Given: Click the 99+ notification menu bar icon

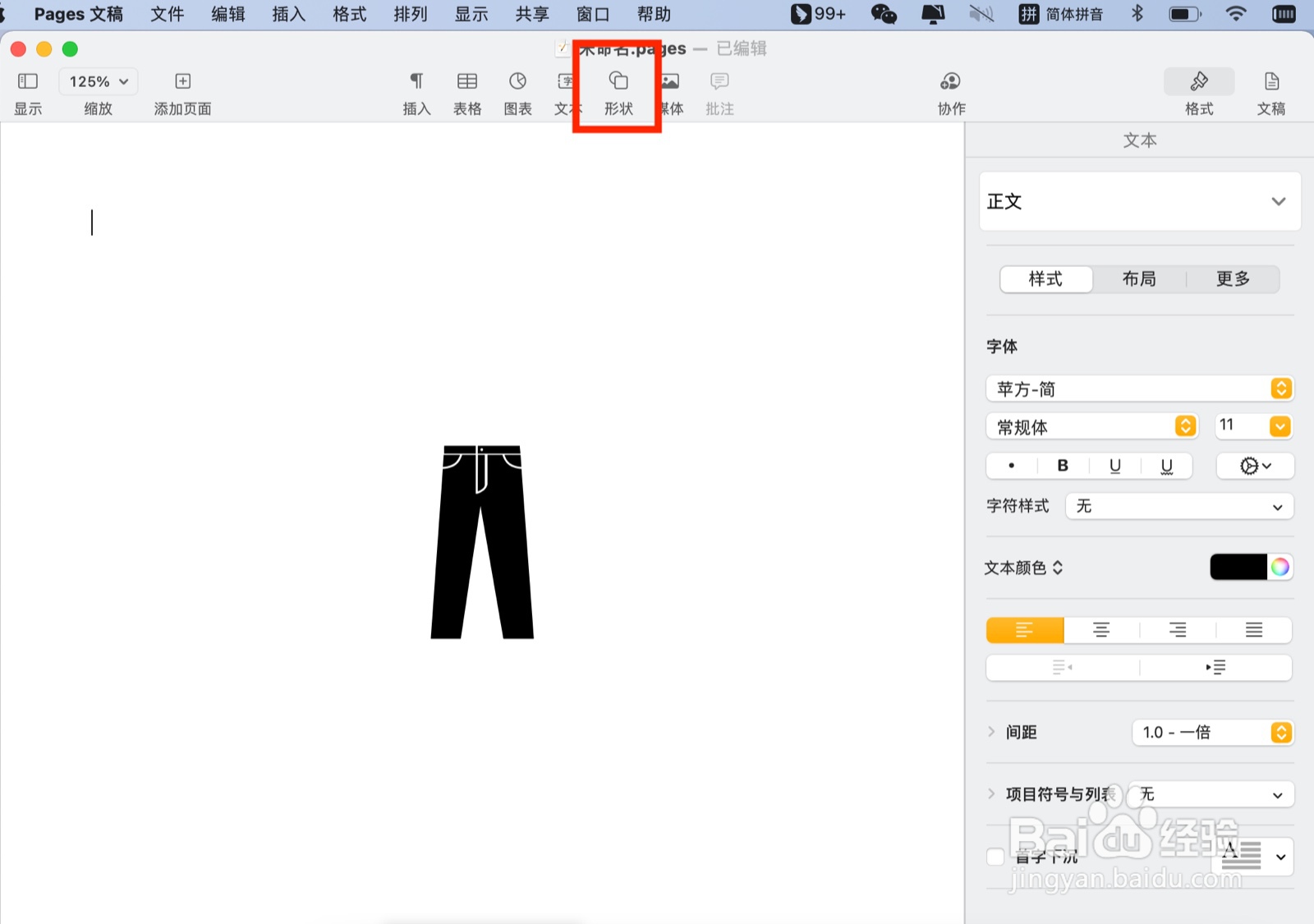Looking at the screenshot, I should 818,14.
